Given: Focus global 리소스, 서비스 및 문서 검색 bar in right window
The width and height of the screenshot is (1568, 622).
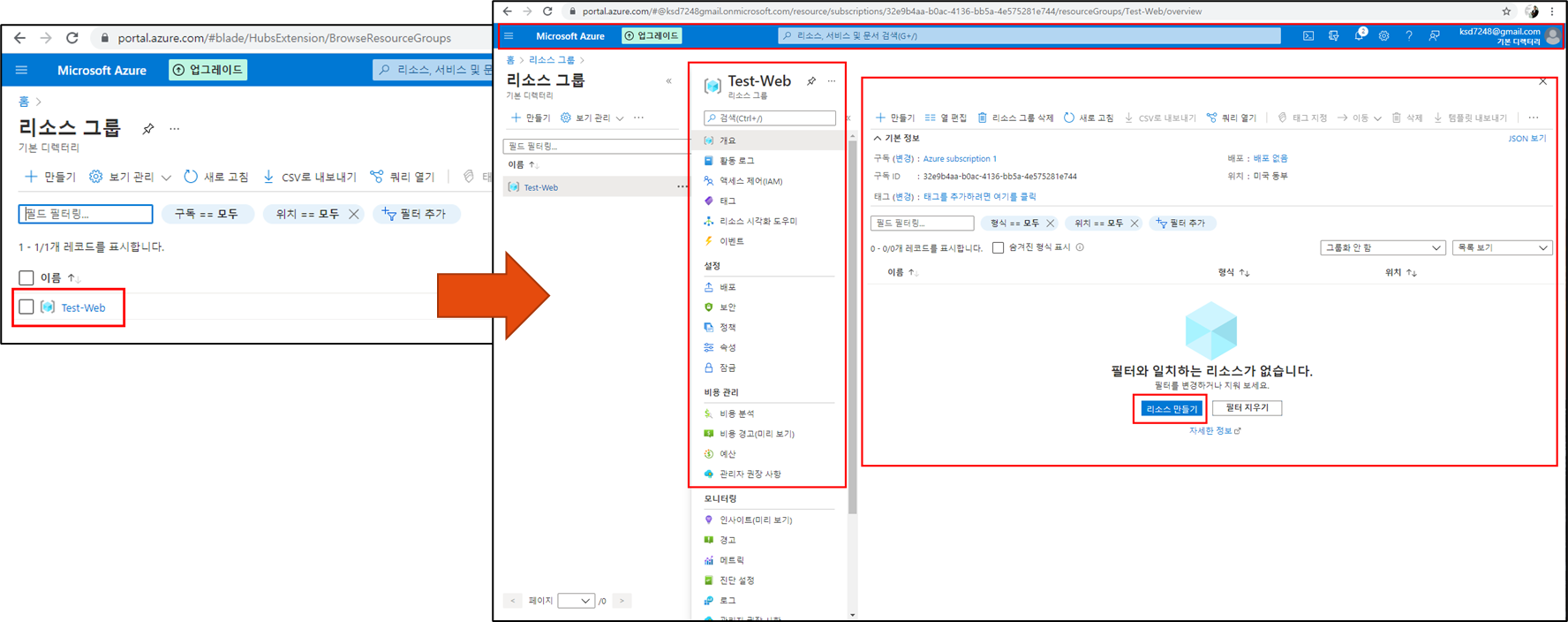Looking at the screenshot, I should (x=1029, y=36).
